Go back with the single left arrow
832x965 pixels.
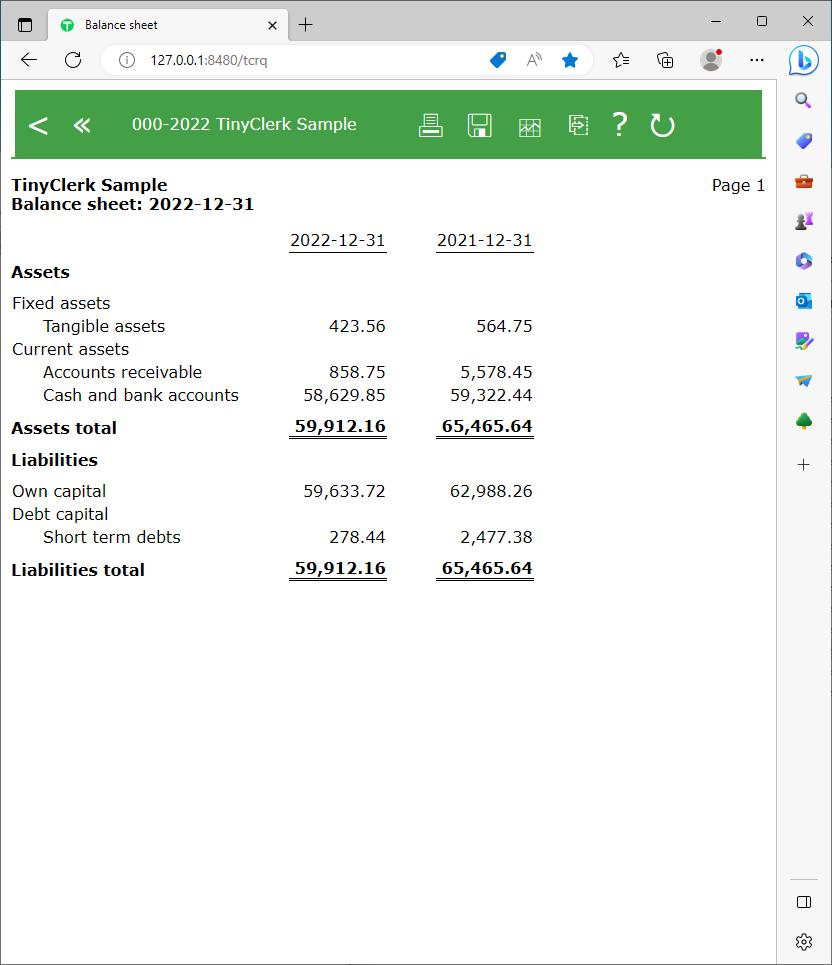tap(38, 125)
